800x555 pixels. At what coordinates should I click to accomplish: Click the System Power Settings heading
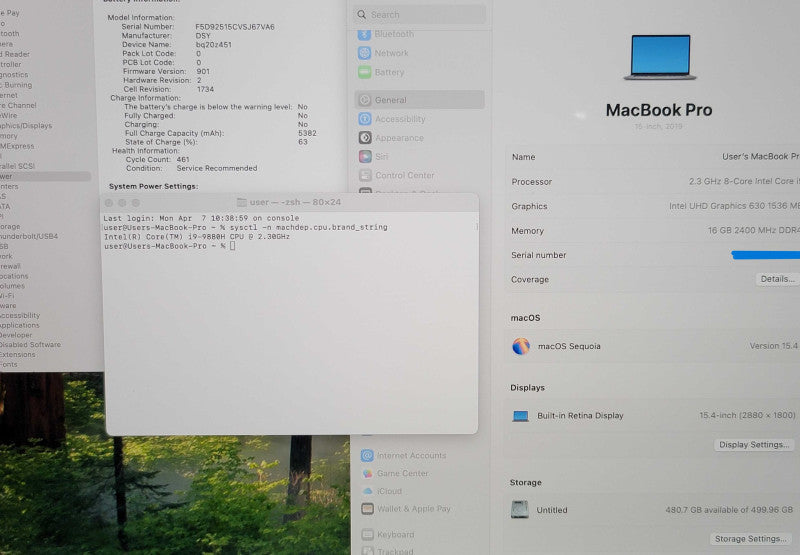[154, 186]
